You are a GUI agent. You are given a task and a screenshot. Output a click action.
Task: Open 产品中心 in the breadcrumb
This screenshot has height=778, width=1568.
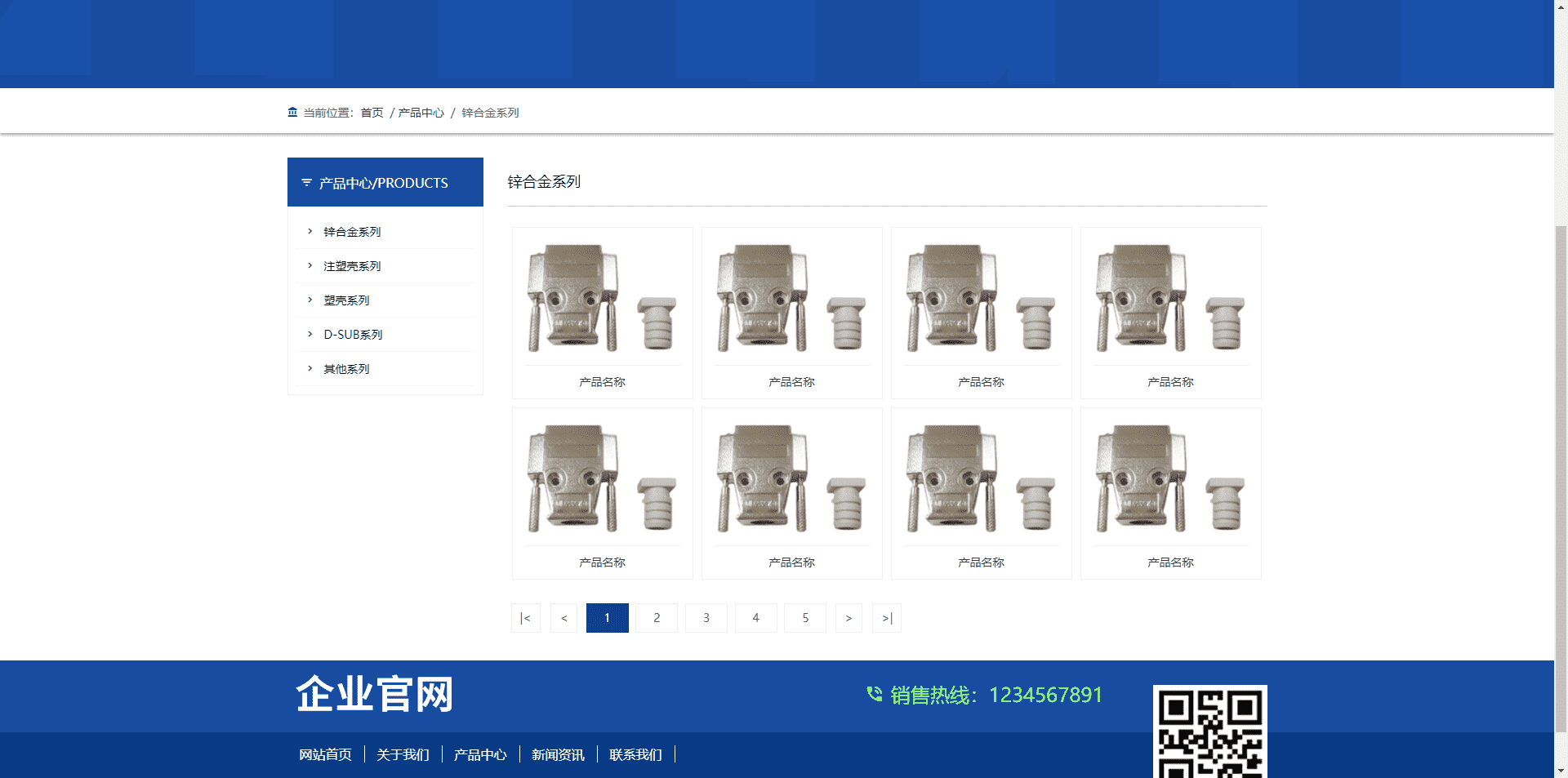click(x=421, y=113)
